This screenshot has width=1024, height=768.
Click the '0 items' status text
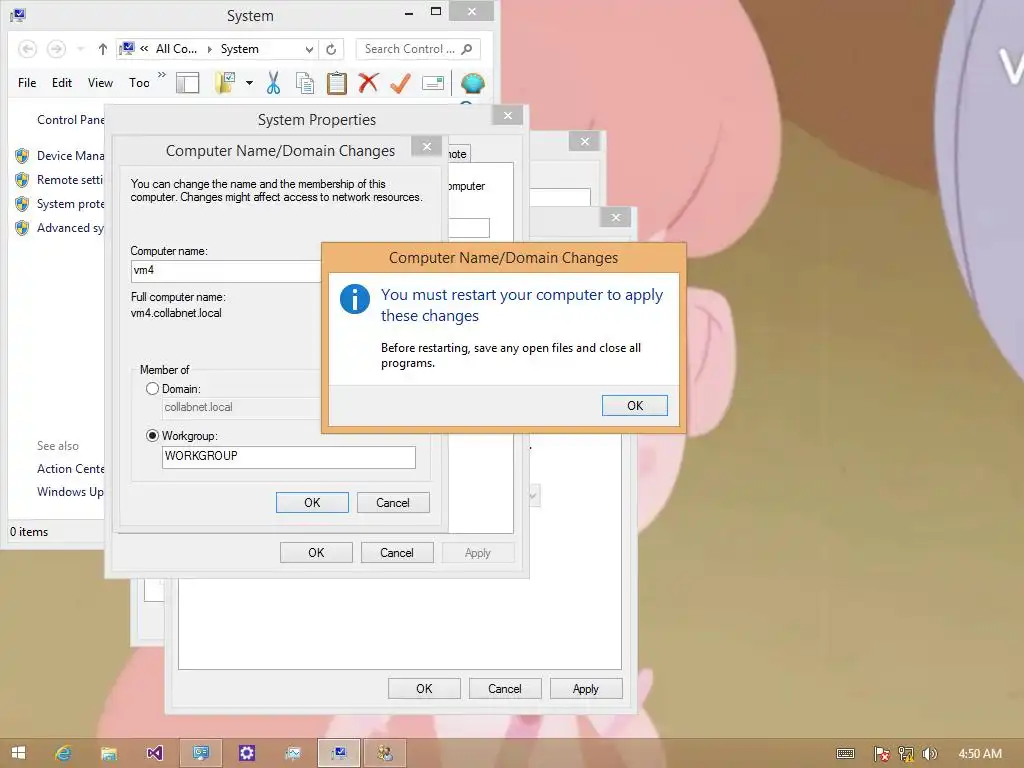[x=29, y=532]
